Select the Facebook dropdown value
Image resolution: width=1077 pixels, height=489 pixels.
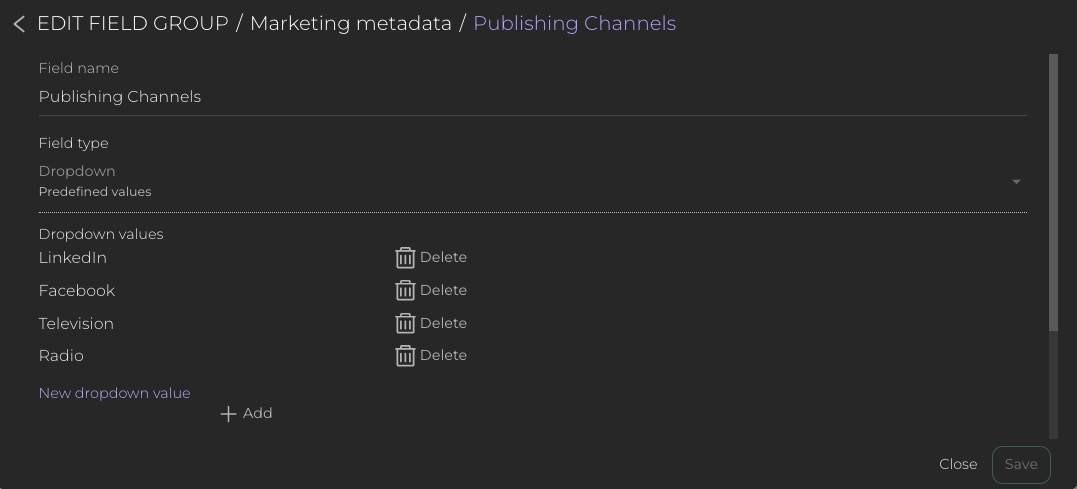(x=77, y=291)
